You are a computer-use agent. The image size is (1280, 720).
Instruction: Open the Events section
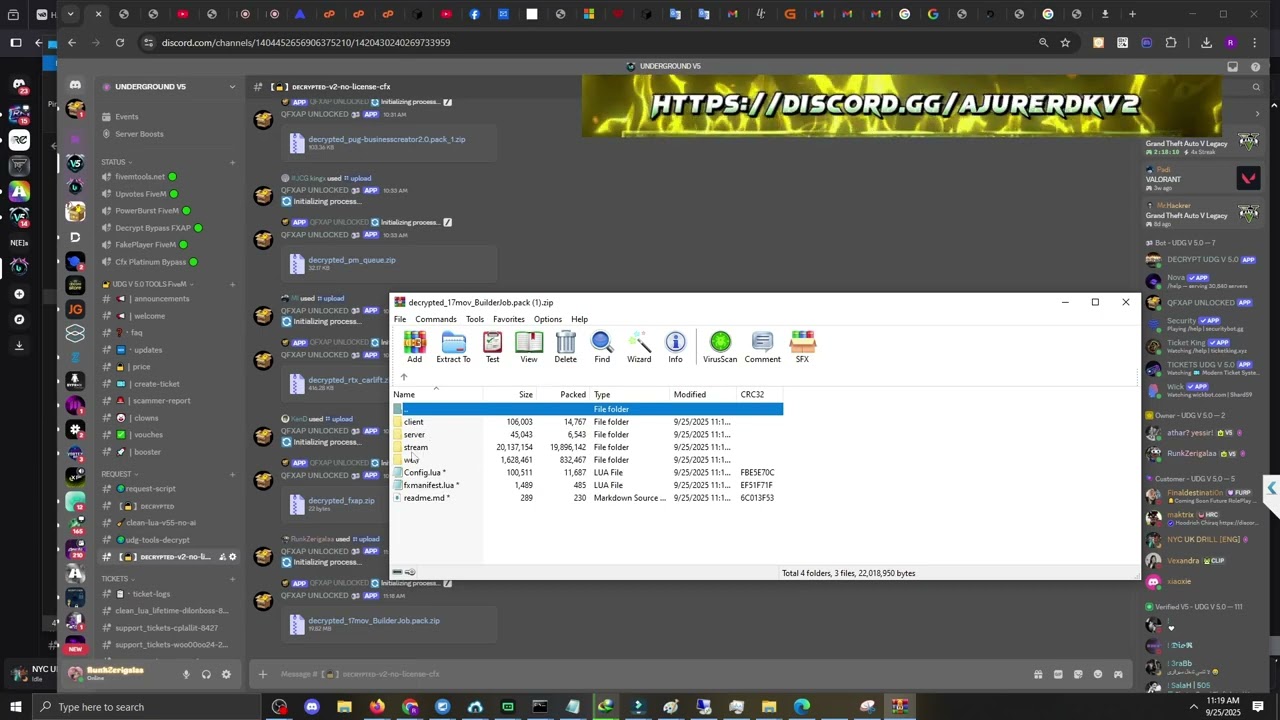(x=127, y=117)
